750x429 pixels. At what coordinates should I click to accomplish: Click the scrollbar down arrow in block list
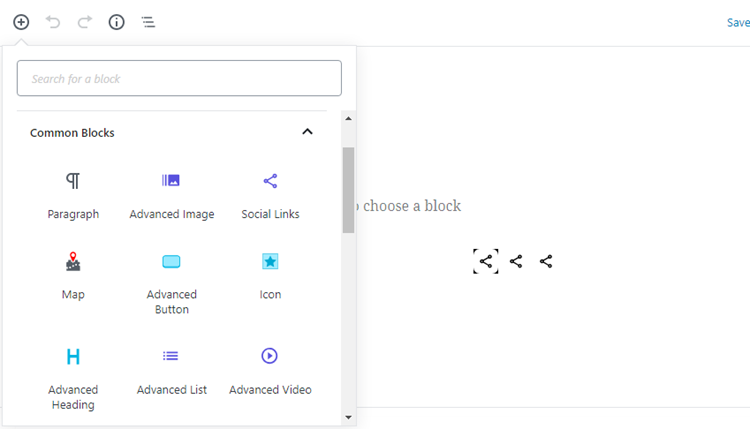[x=348, y=418]
